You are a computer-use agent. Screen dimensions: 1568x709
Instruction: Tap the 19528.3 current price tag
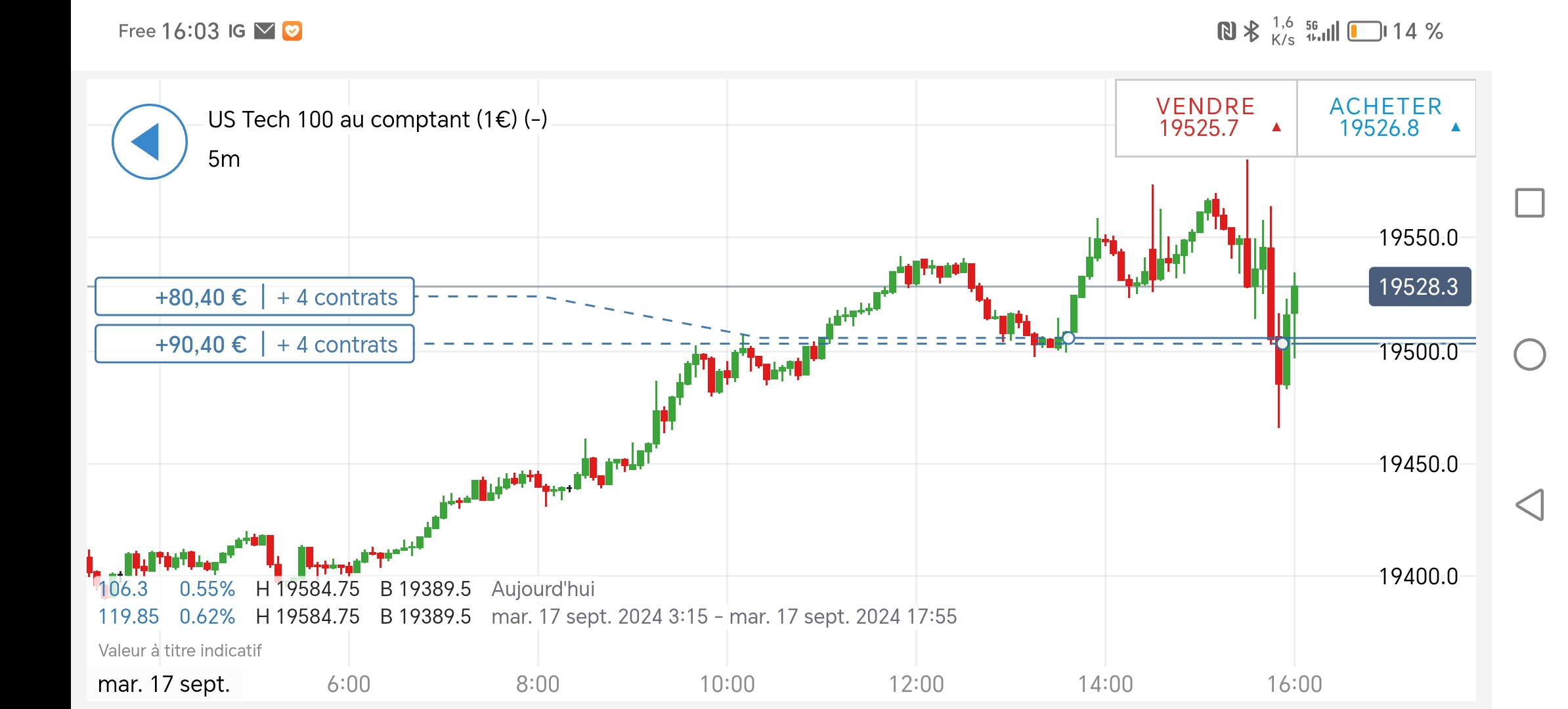tap(1419, 287)
